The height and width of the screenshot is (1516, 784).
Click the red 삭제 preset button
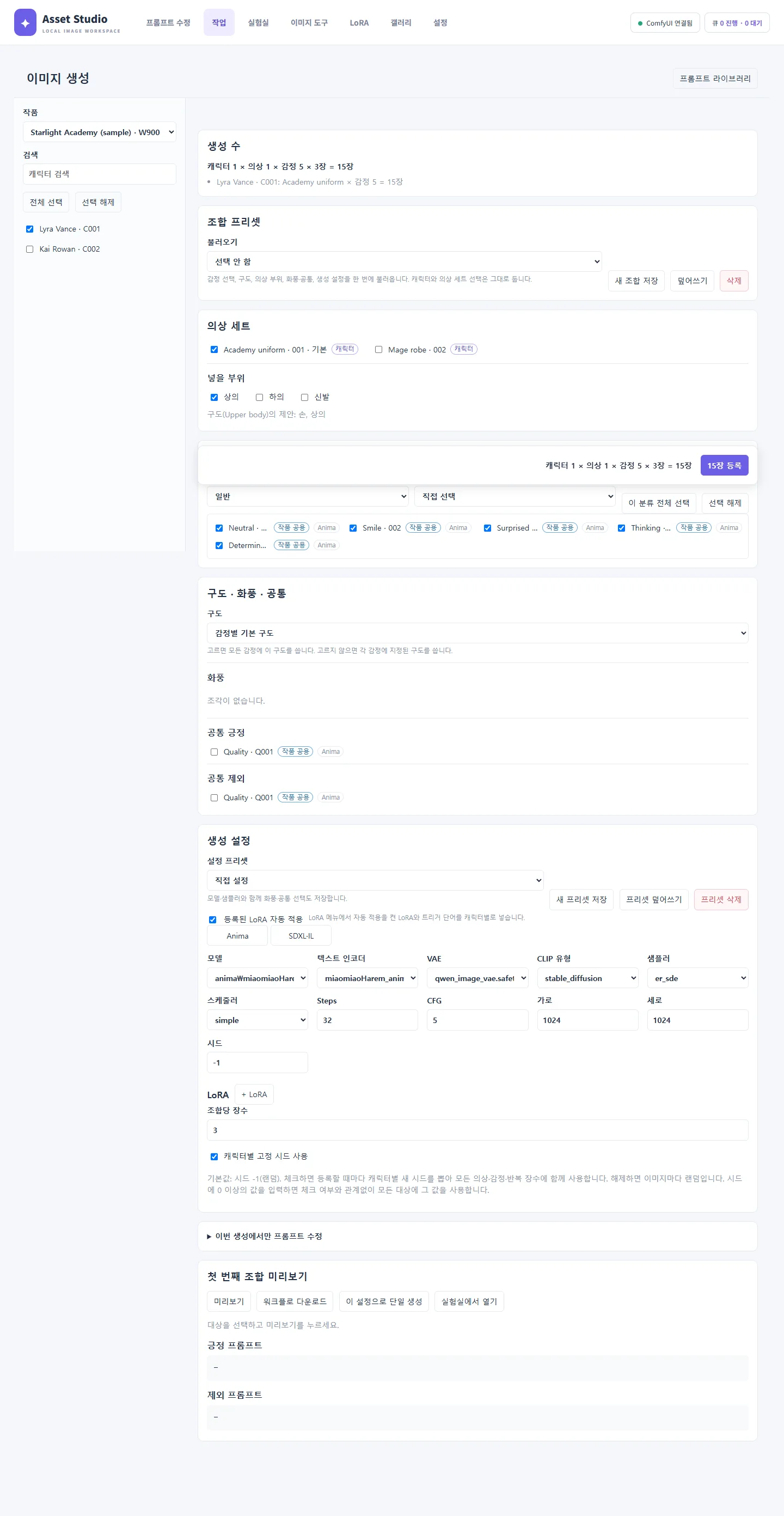pyautogui.click(x=734, y=281)
